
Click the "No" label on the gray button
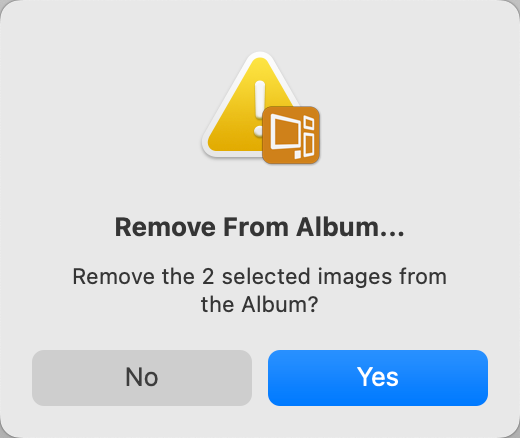pyautogui.click(x=142, y=377)
